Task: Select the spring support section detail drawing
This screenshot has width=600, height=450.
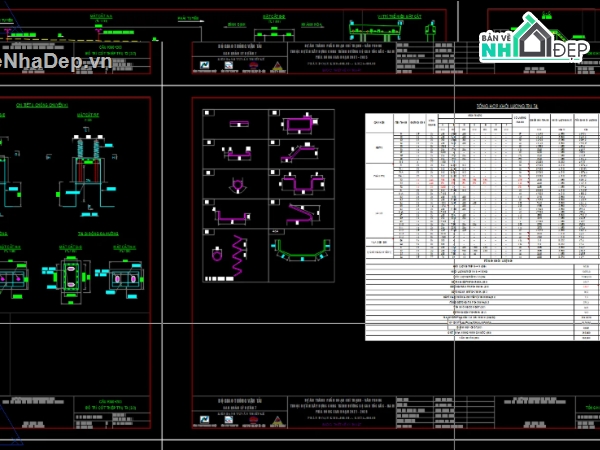Action: point(88,167)
